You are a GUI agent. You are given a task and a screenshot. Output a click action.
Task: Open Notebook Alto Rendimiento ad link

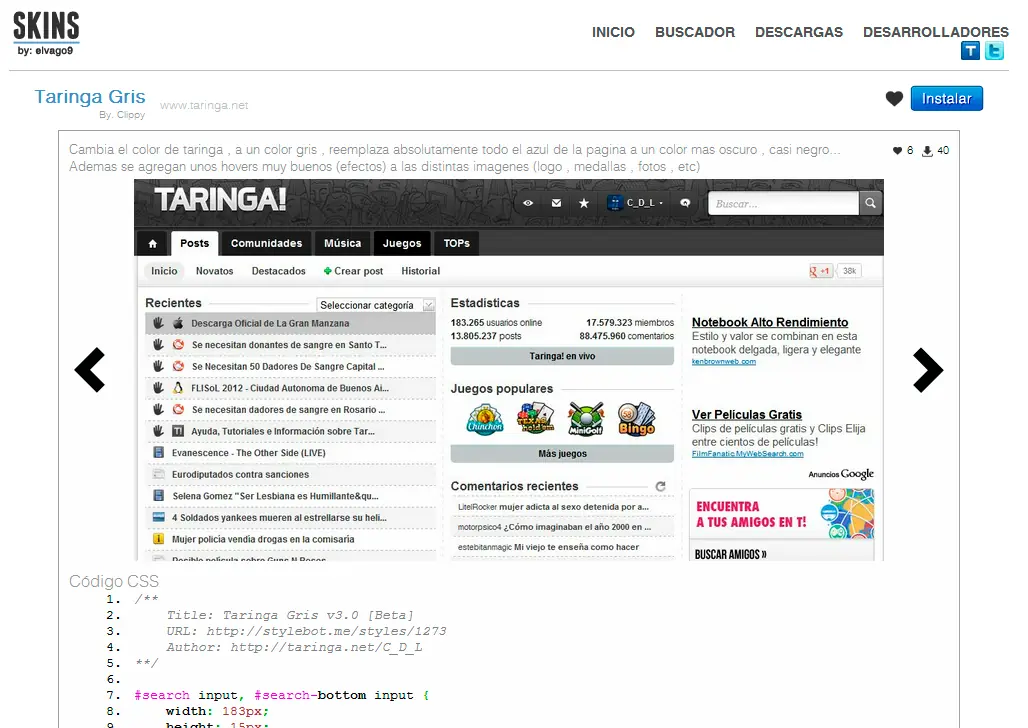pos(770,322)
